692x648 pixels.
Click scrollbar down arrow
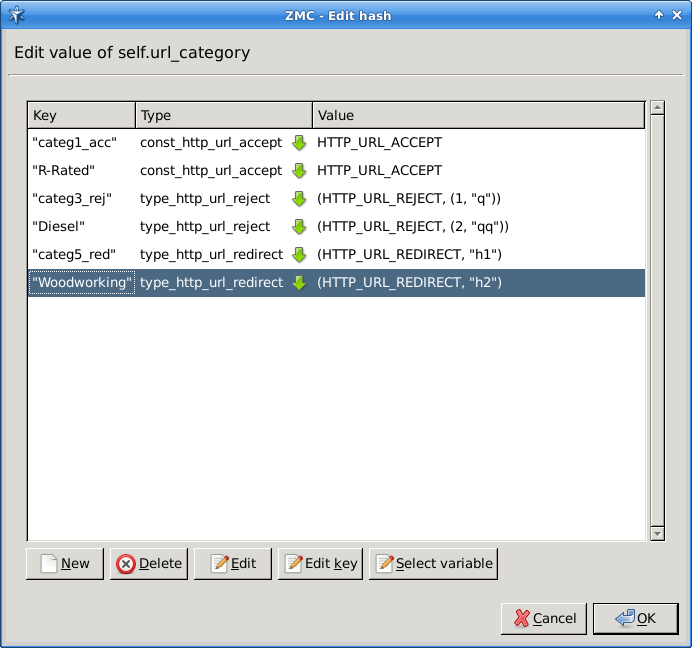point(658,534)
